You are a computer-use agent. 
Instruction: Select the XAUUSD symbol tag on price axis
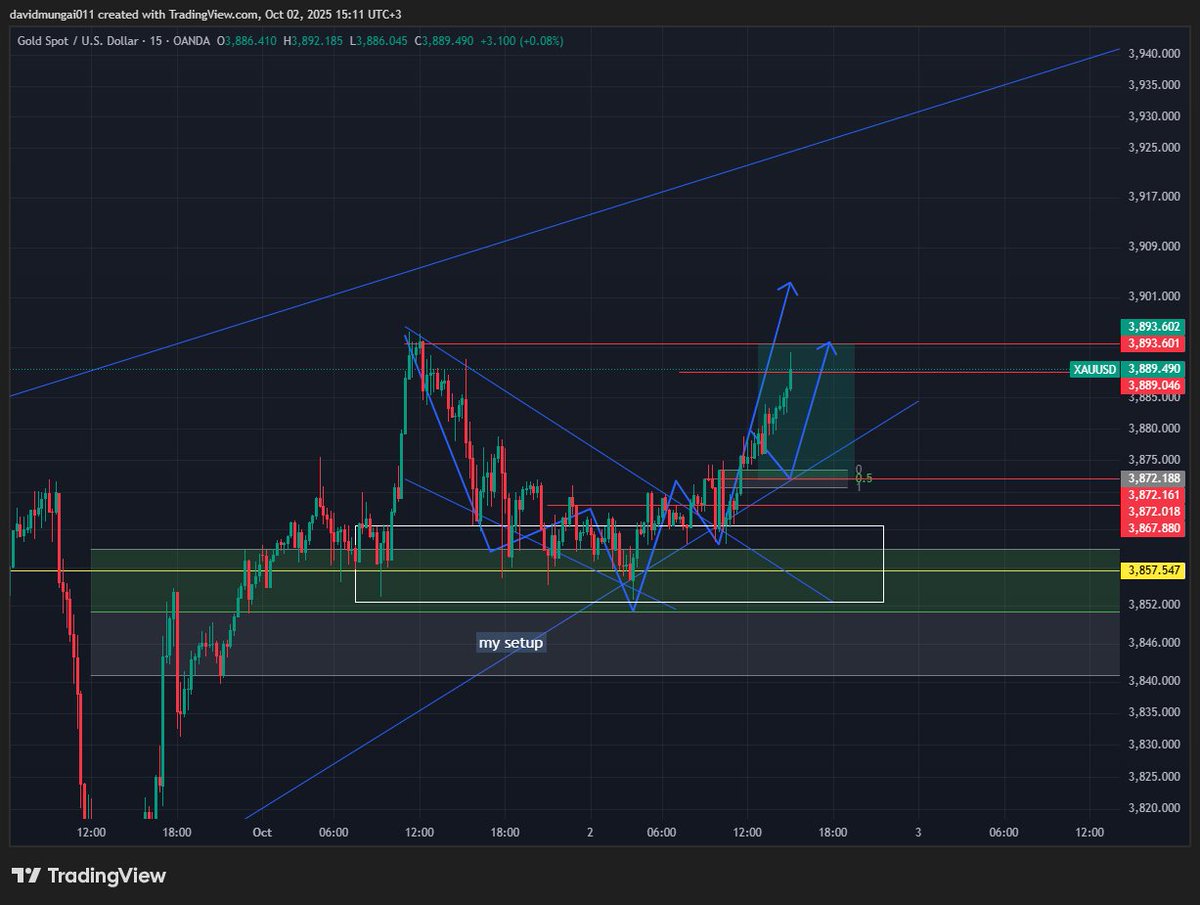(x=1094, y=370)
